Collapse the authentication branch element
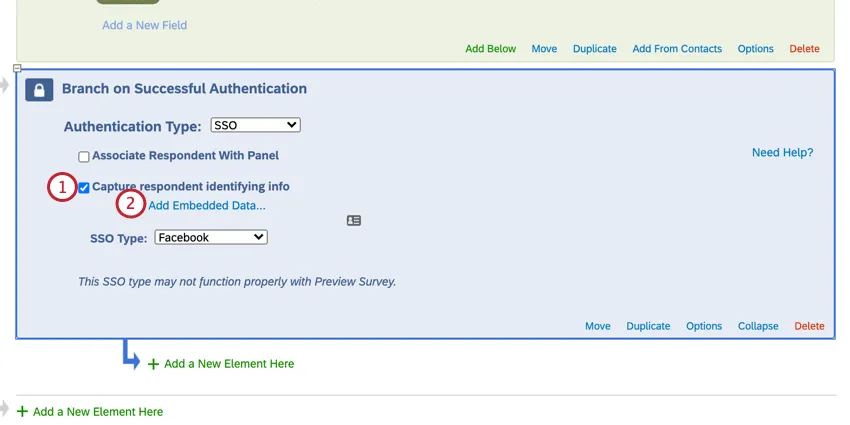 point(758,326)
